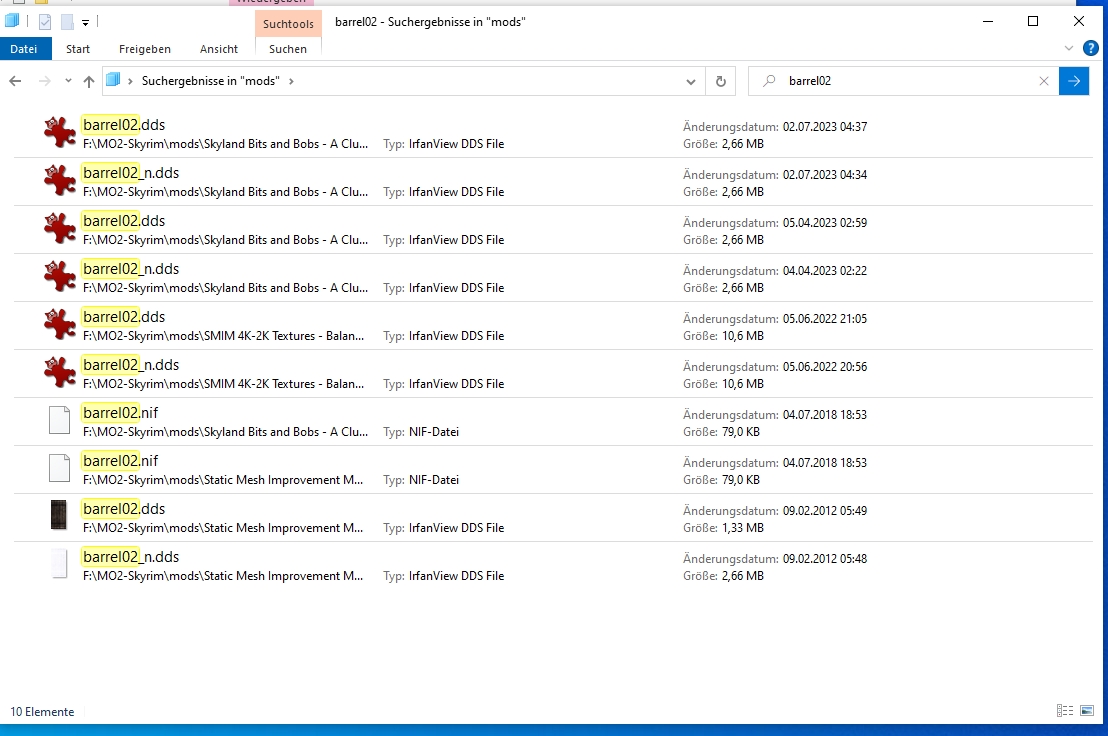Refresh the search results
Viewport: 1108px width, 736px height.
click(721, 81)
